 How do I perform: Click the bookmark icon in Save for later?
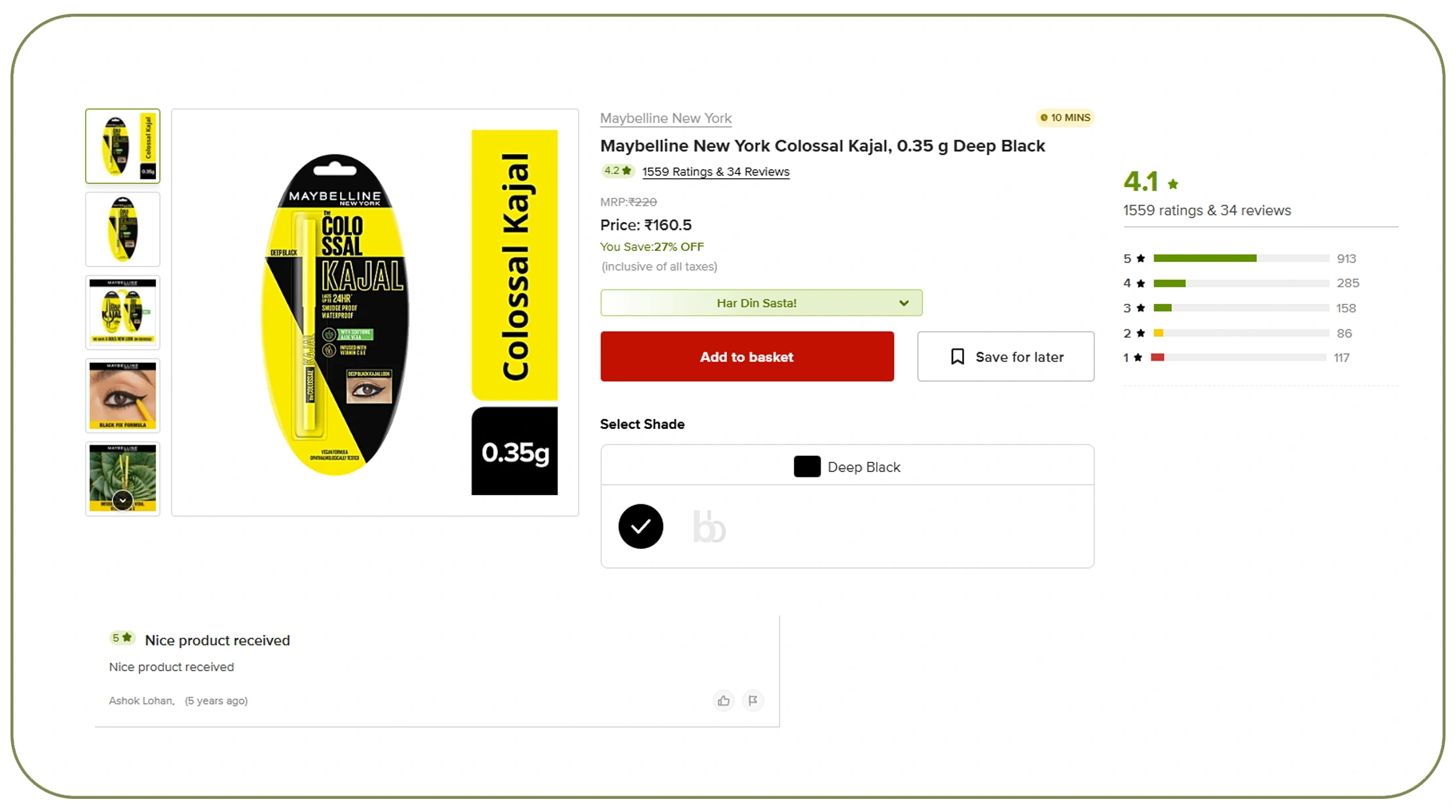(957, 357)
